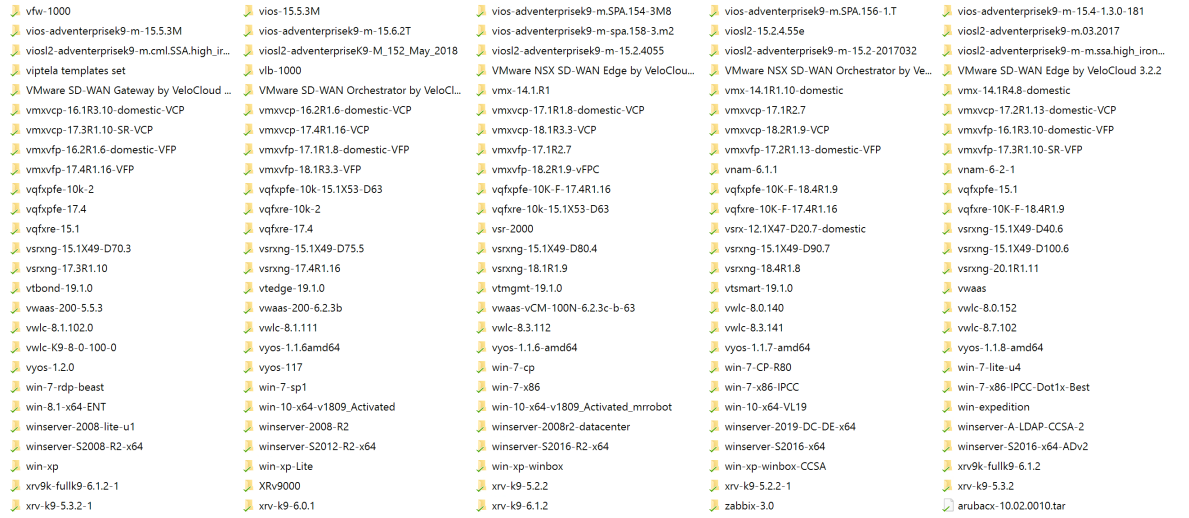The width and height of the screenshot is (1189, 518).
Task: Select folder icon next to win-xp-Lite
Action: click(x=249, y=466)
